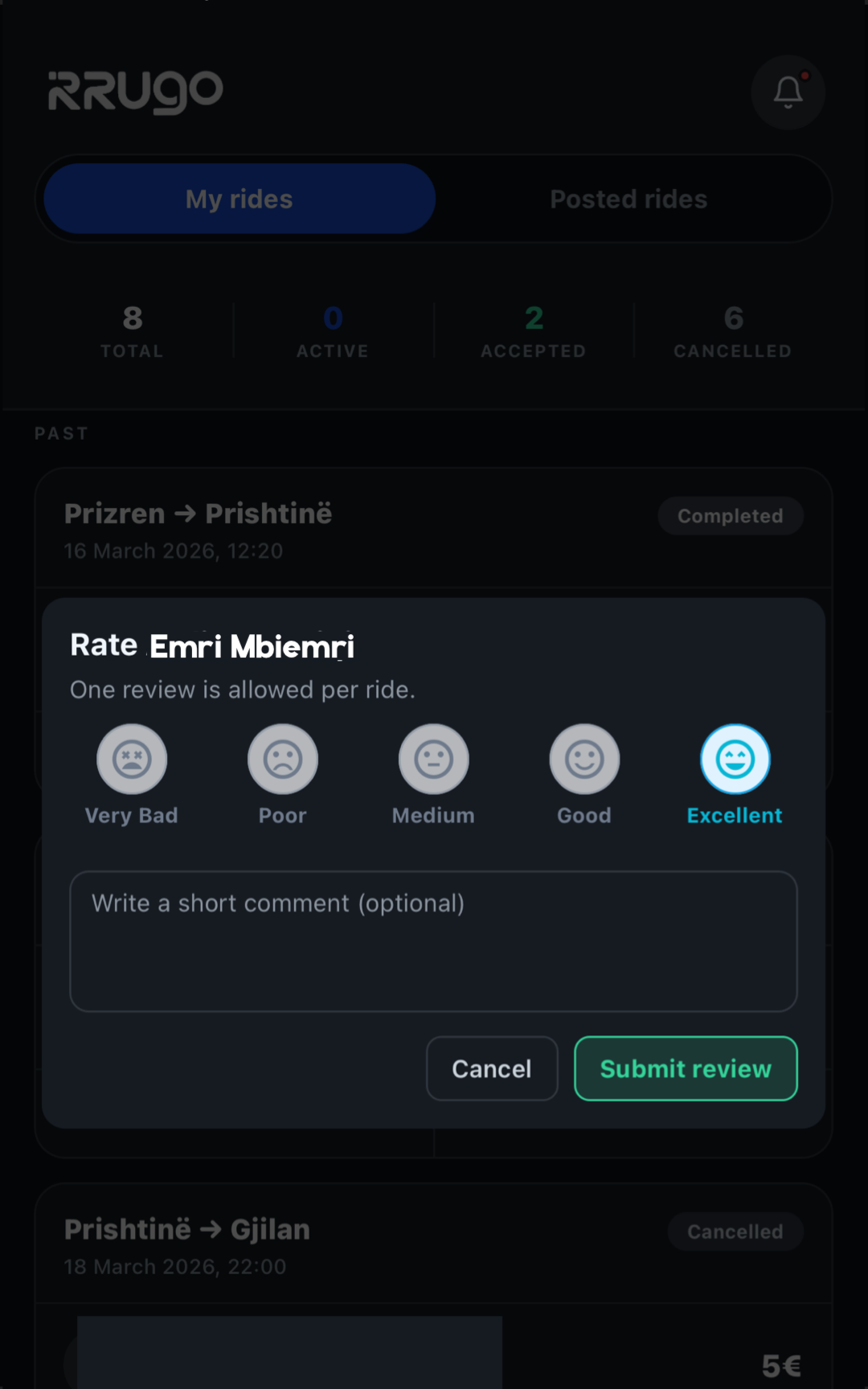This screenshot has width=868, height=1389.
Task: Select the Medium neutral face rating
Action: coord(434,759)
